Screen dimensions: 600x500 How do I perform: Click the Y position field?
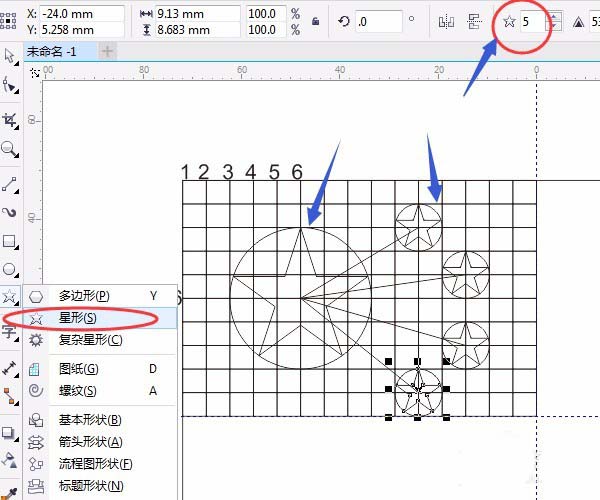click(82, 29)
